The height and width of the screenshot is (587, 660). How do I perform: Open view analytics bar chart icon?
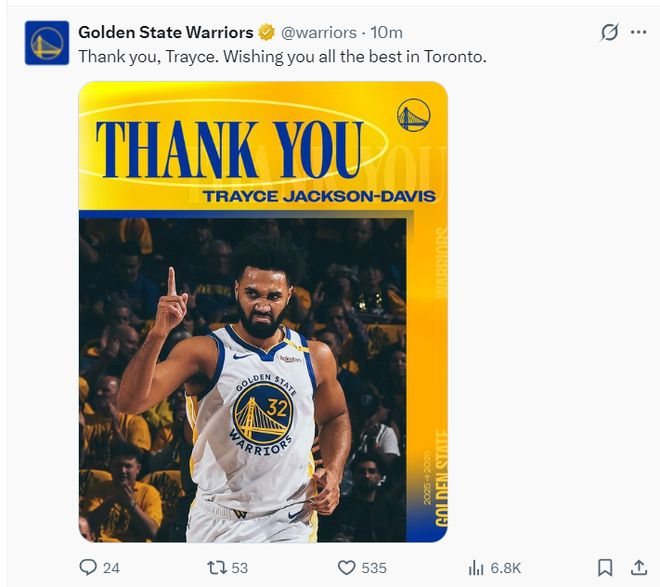pyautogui.click(x=476, y=567)
